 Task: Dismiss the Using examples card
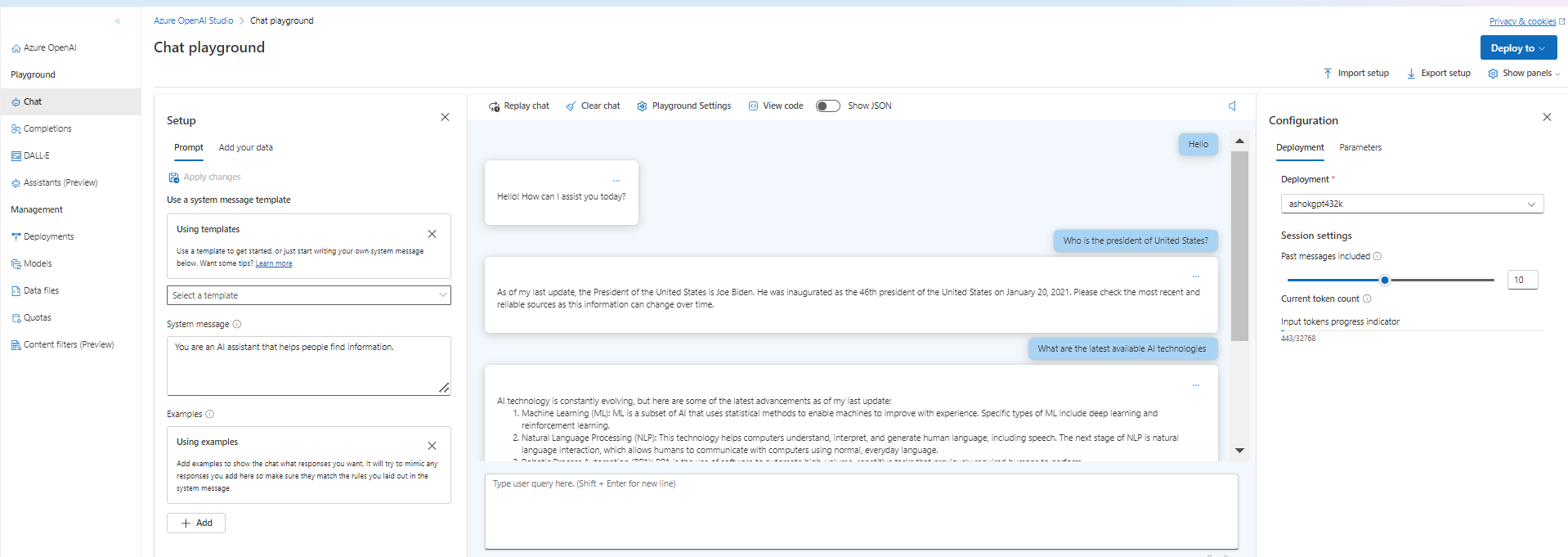point(432,446)
